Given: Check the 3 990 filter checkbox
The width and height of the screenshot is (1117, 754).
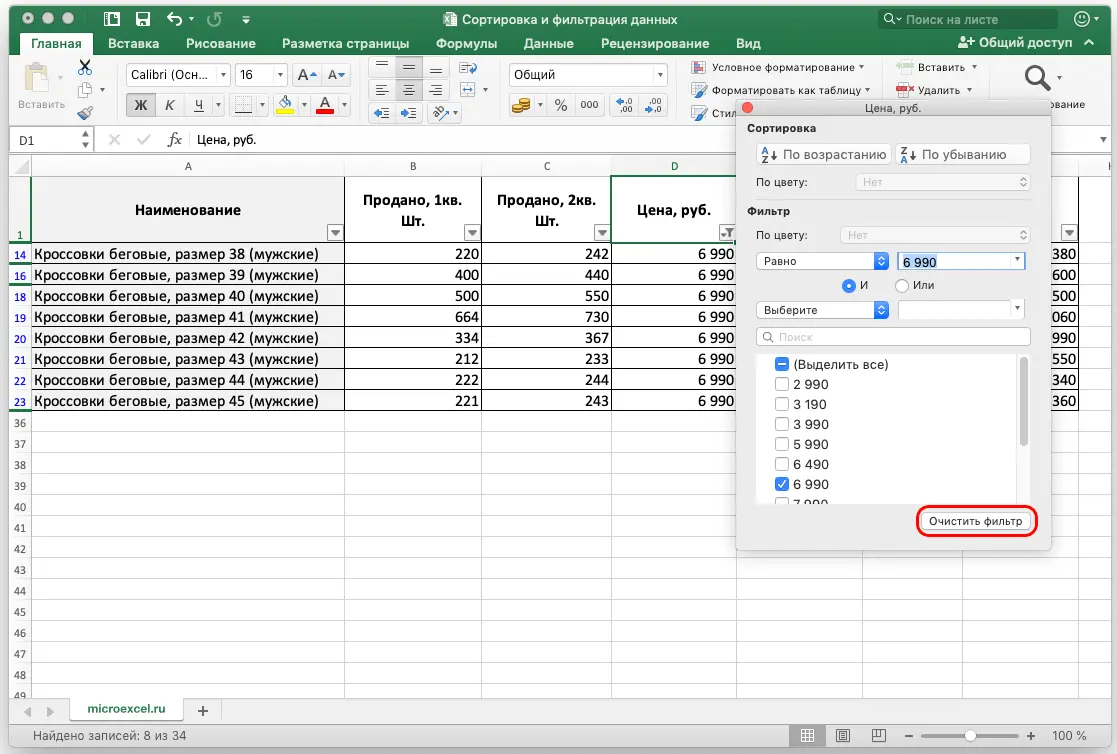Looking at the screenshot, I should click(x=781, y=424).
